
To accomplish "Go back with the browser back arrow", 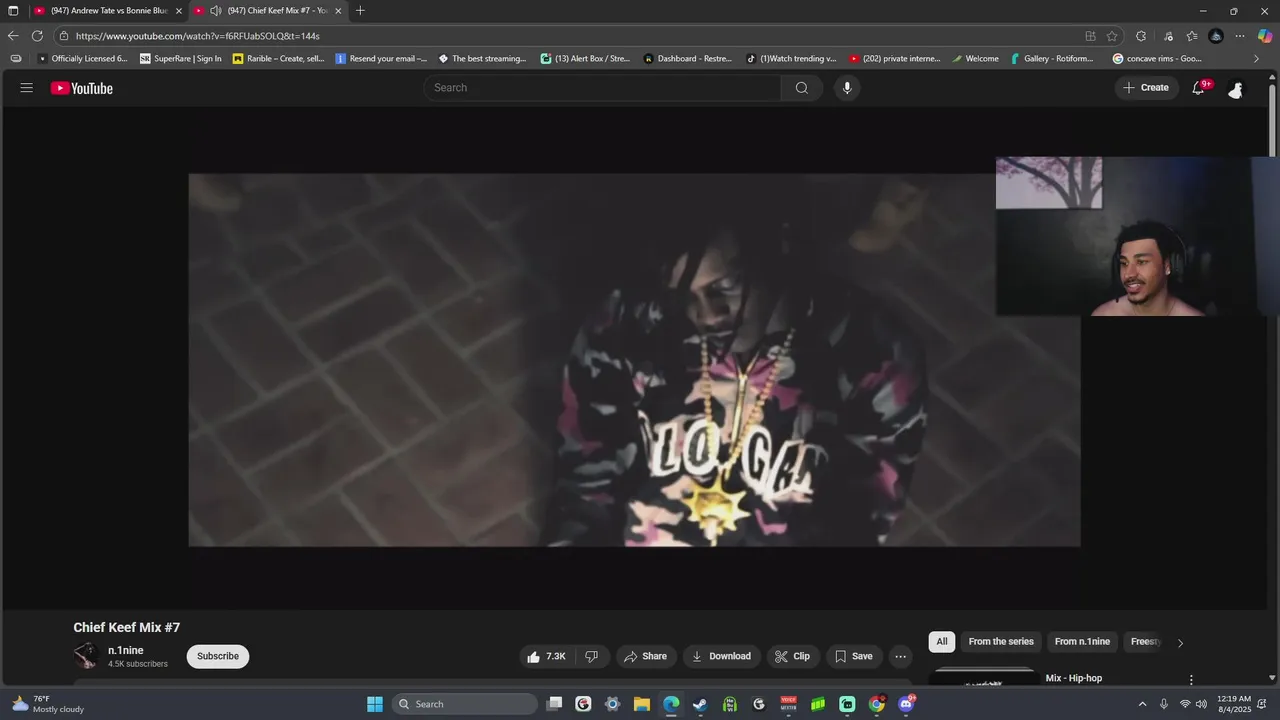I will pos(13,36).
